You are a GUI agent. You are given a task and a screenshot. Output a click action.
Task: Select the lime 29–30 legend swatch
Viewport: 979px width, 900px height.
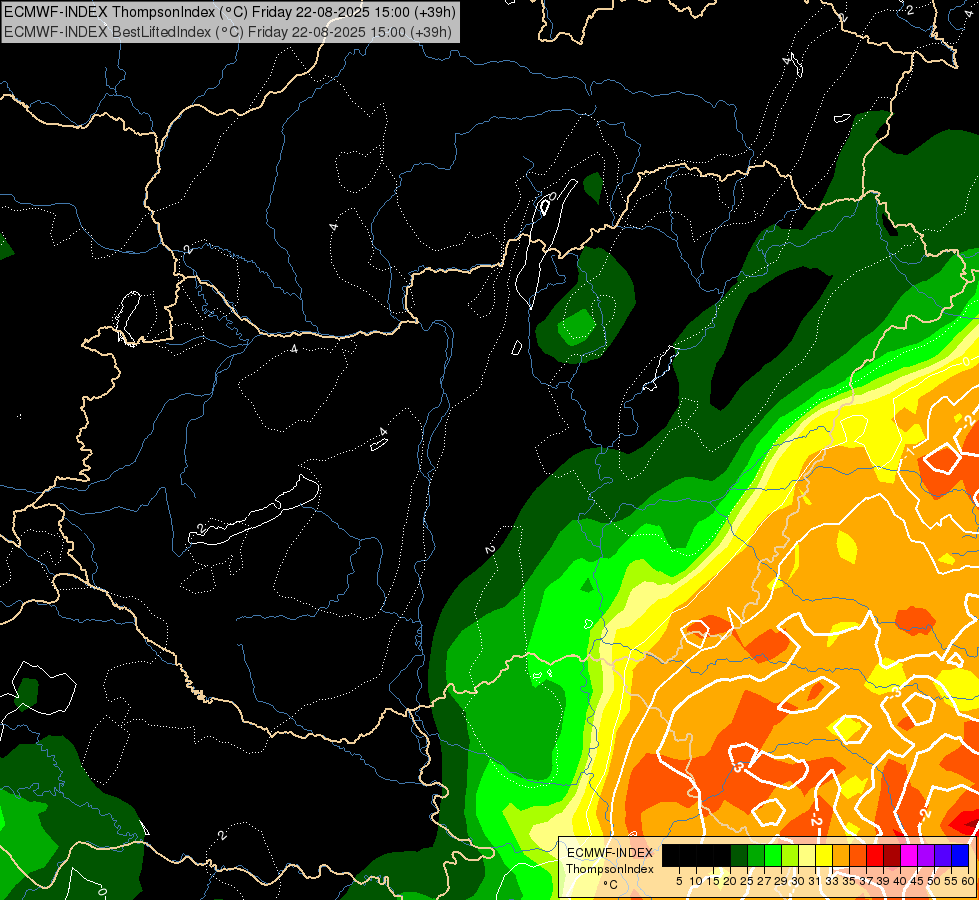790,855
